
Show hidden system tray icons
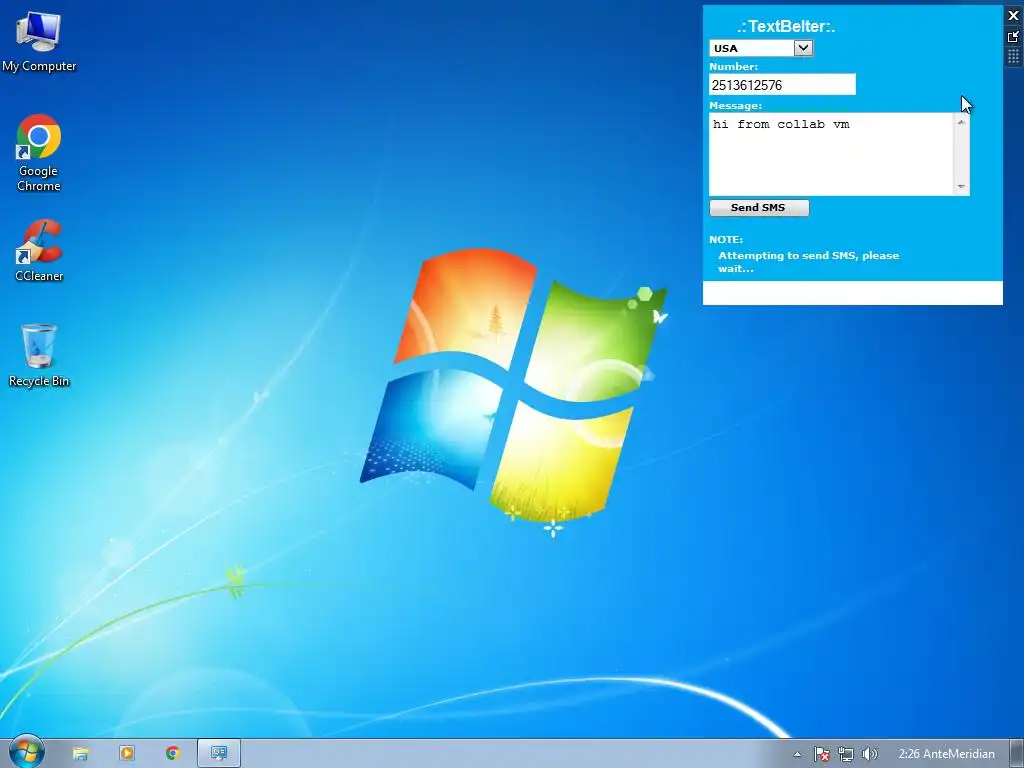(797, 754)
